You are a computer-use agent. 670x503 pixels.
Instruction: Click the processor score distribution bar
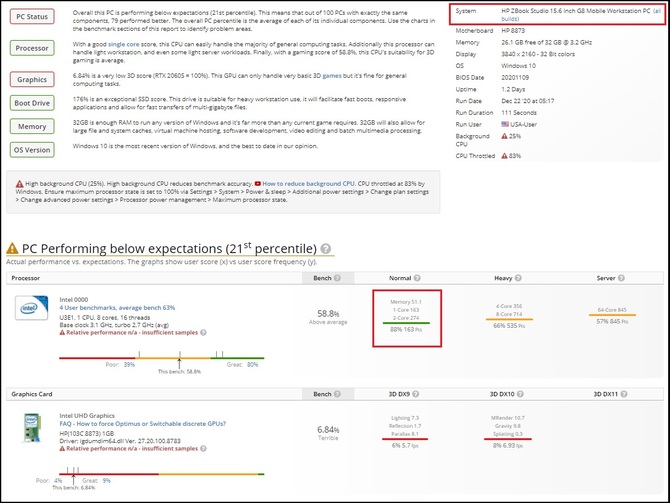tap(162, 358)
